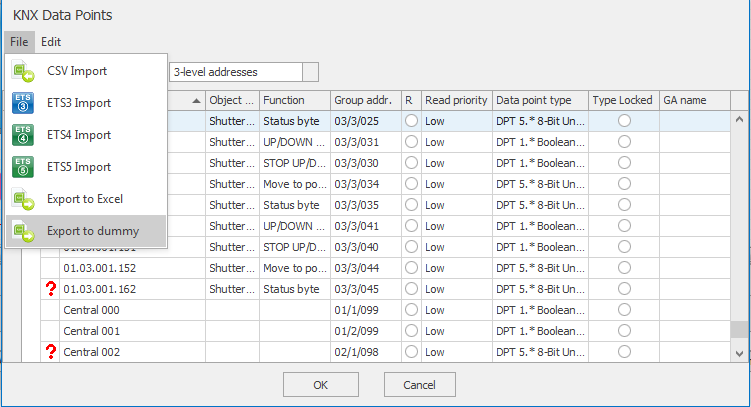Click Function cell in row 03/3/040
This screenshot has height=407, width=751.
(x=295, y=247)
